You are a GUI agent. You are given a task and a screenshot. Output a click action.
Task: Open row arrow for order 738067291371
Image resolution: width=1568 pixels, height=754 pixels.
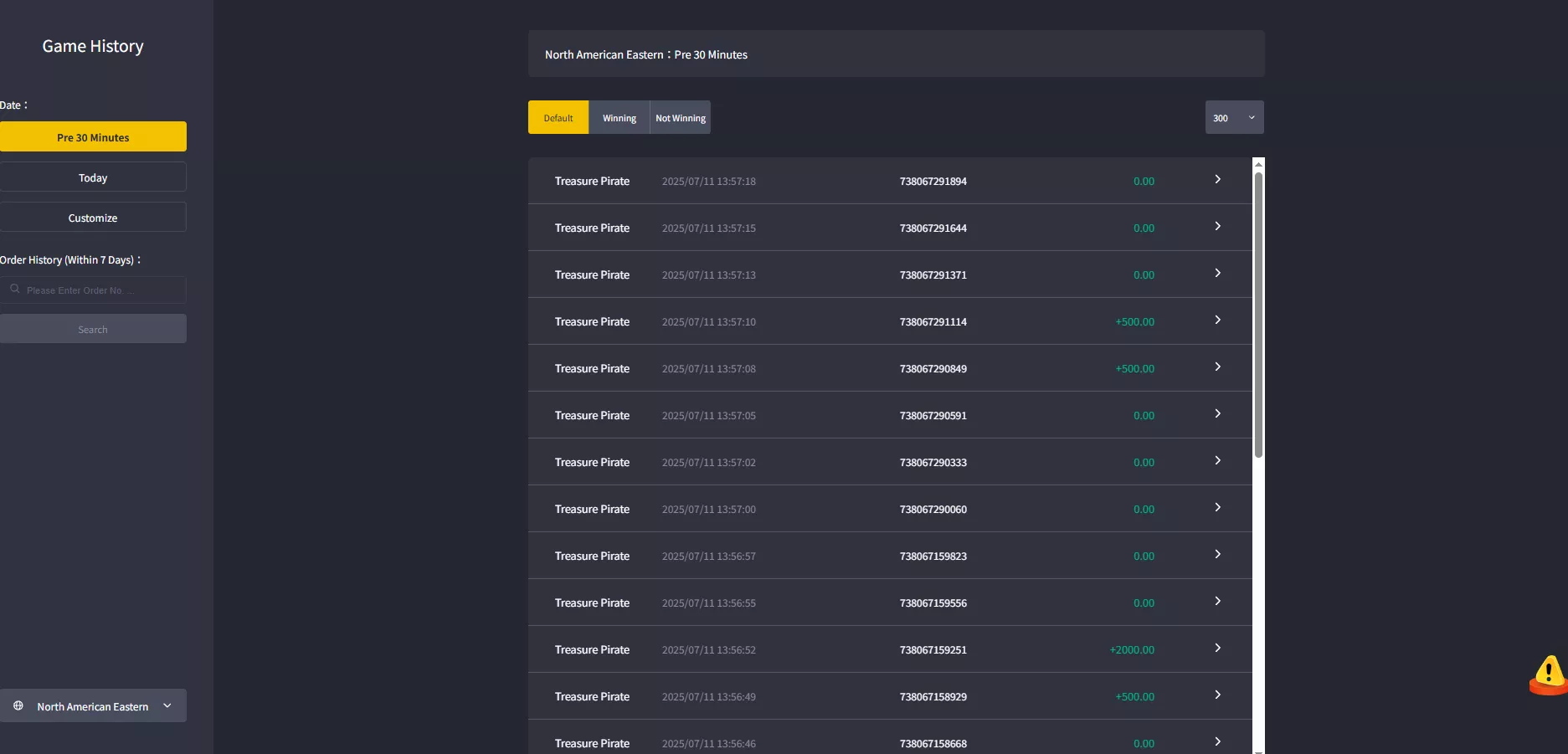click(1217, 274)
